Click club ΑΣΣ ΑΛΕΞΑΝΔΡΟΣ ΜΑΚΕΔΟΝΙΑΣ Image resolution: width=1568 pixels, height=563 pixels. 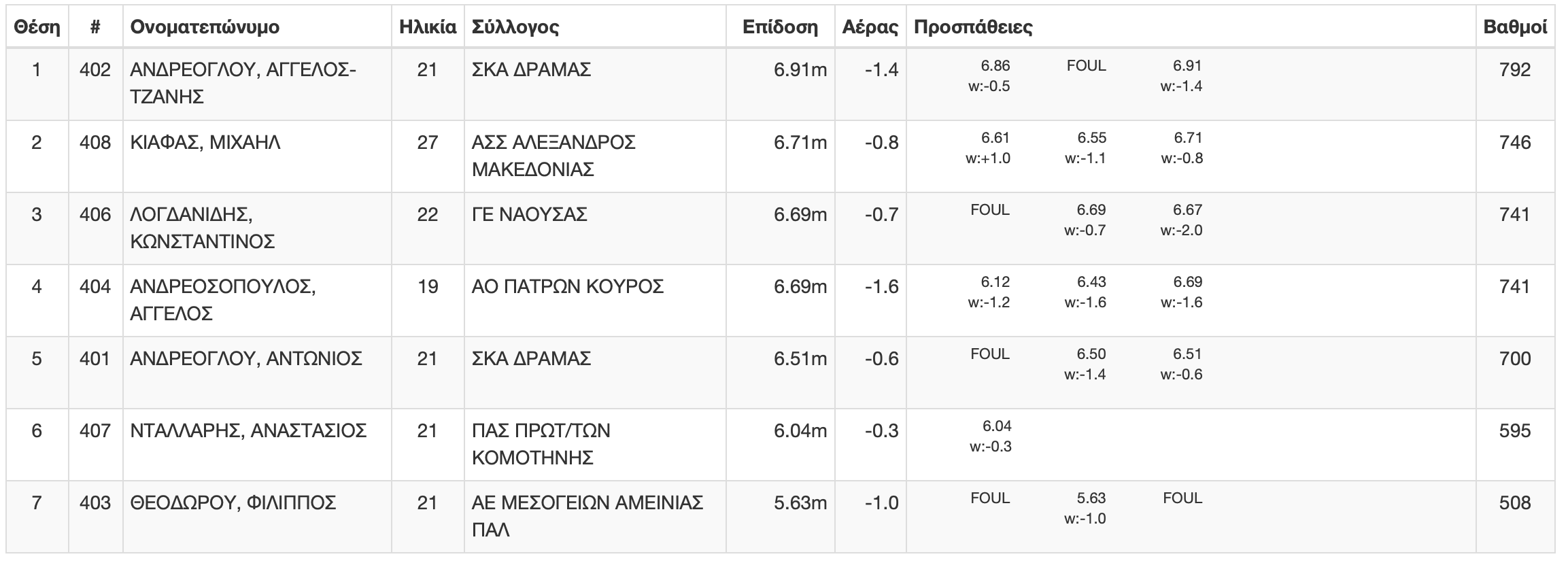coord(554,156)
